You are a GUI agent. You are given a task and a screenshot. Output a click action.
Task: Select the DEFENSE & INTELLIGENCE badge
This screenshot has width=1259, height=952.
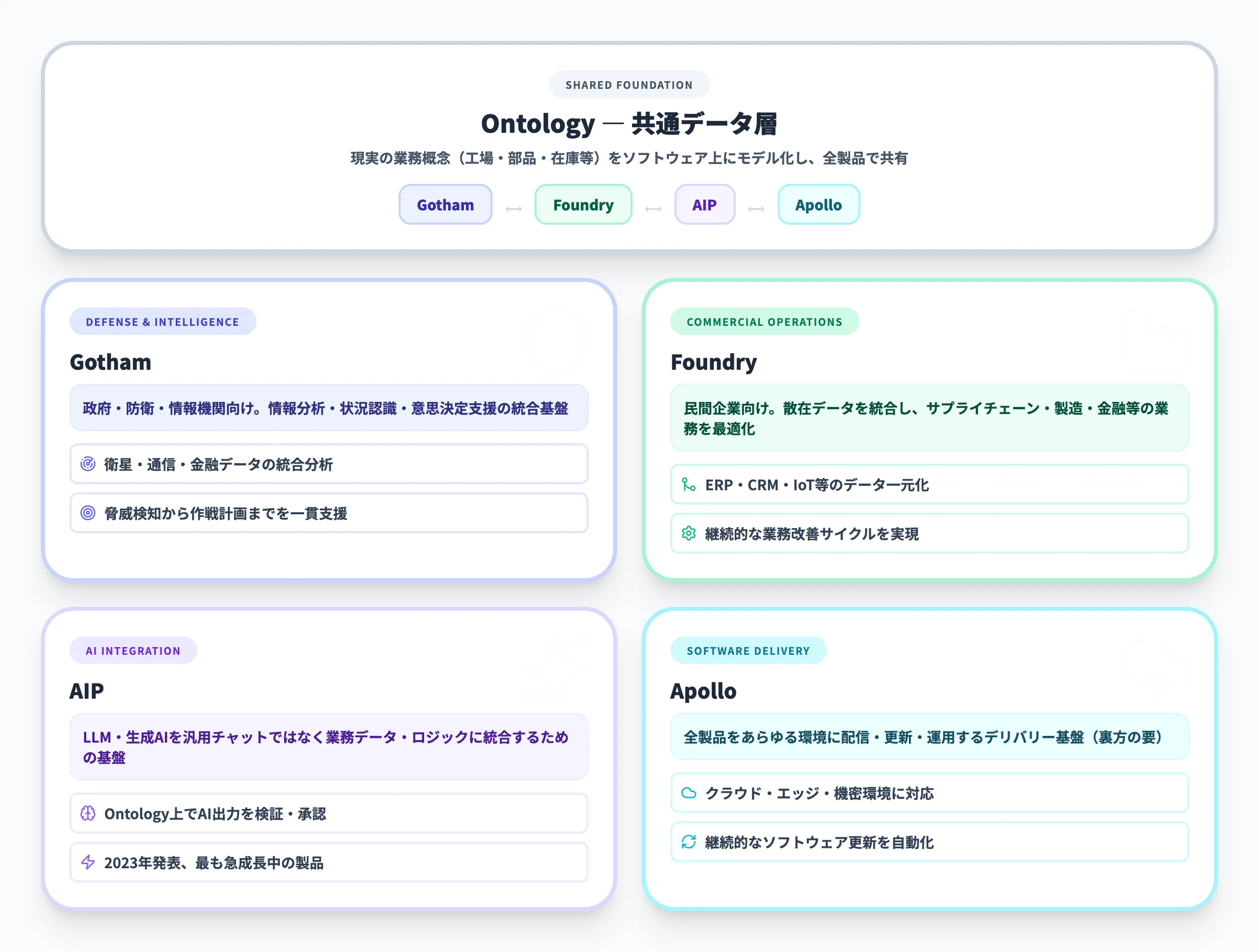162,322
